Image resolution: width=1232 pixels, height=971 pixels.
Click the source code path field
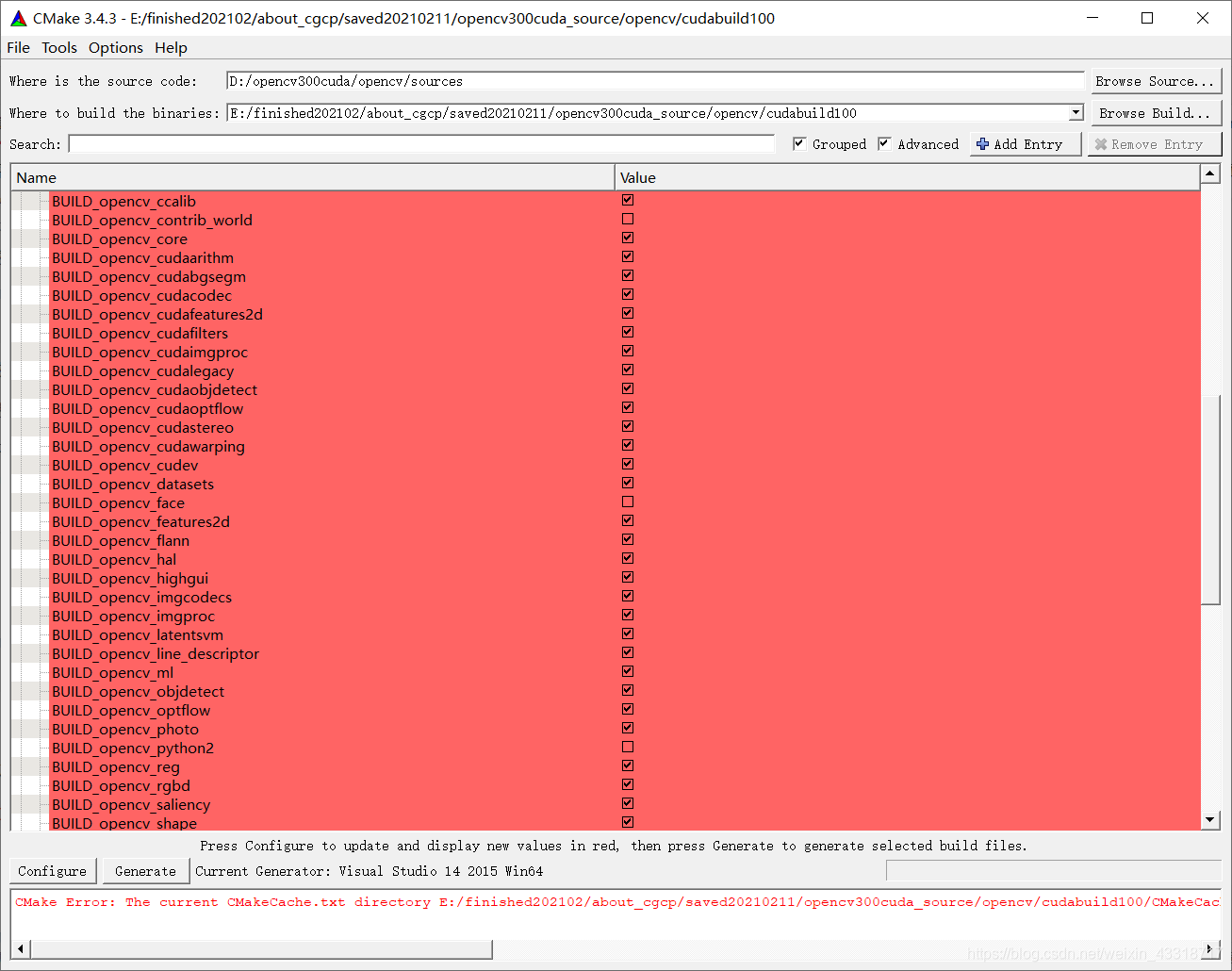655,81
